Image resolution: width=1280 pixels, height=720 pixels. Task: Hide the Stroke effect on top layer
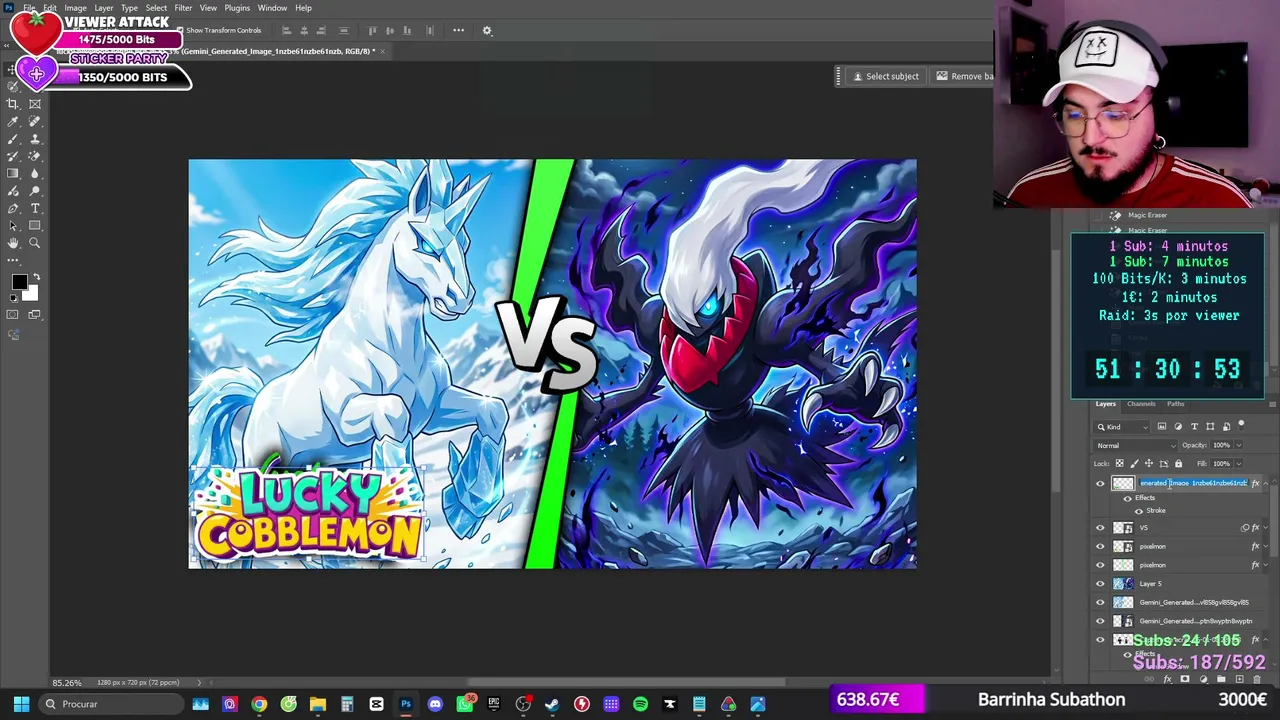(x=1138, y=511)
